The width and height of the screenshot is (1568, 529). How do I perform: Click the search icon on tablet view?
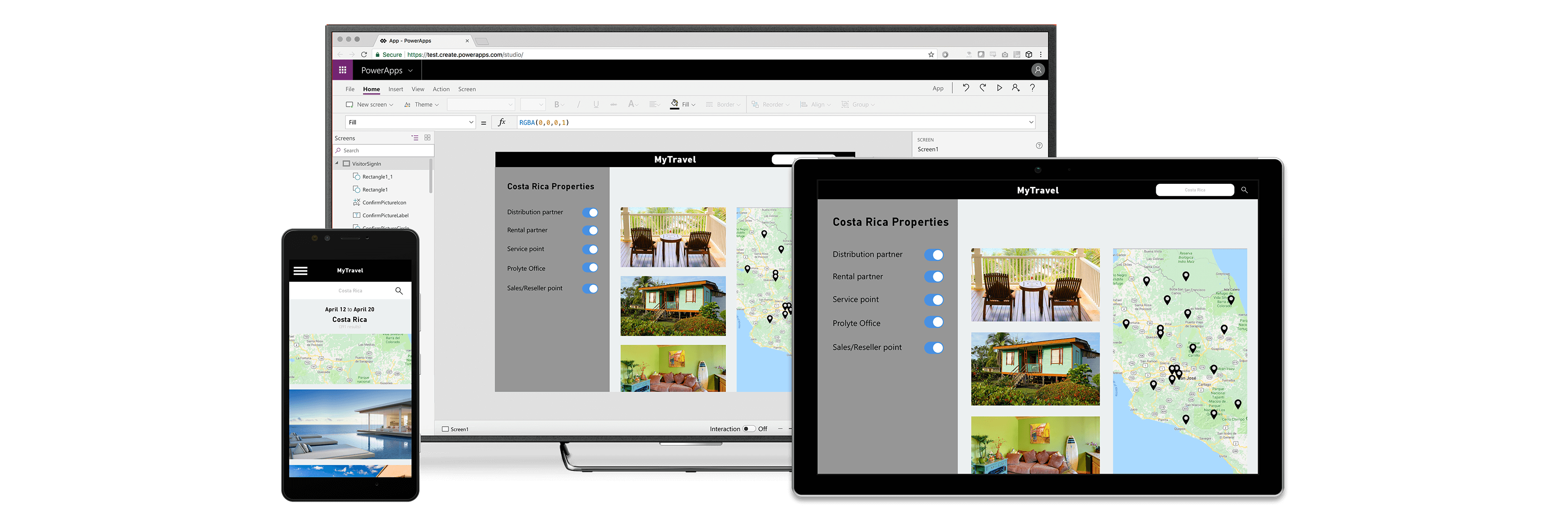[x=1244, y=190]
